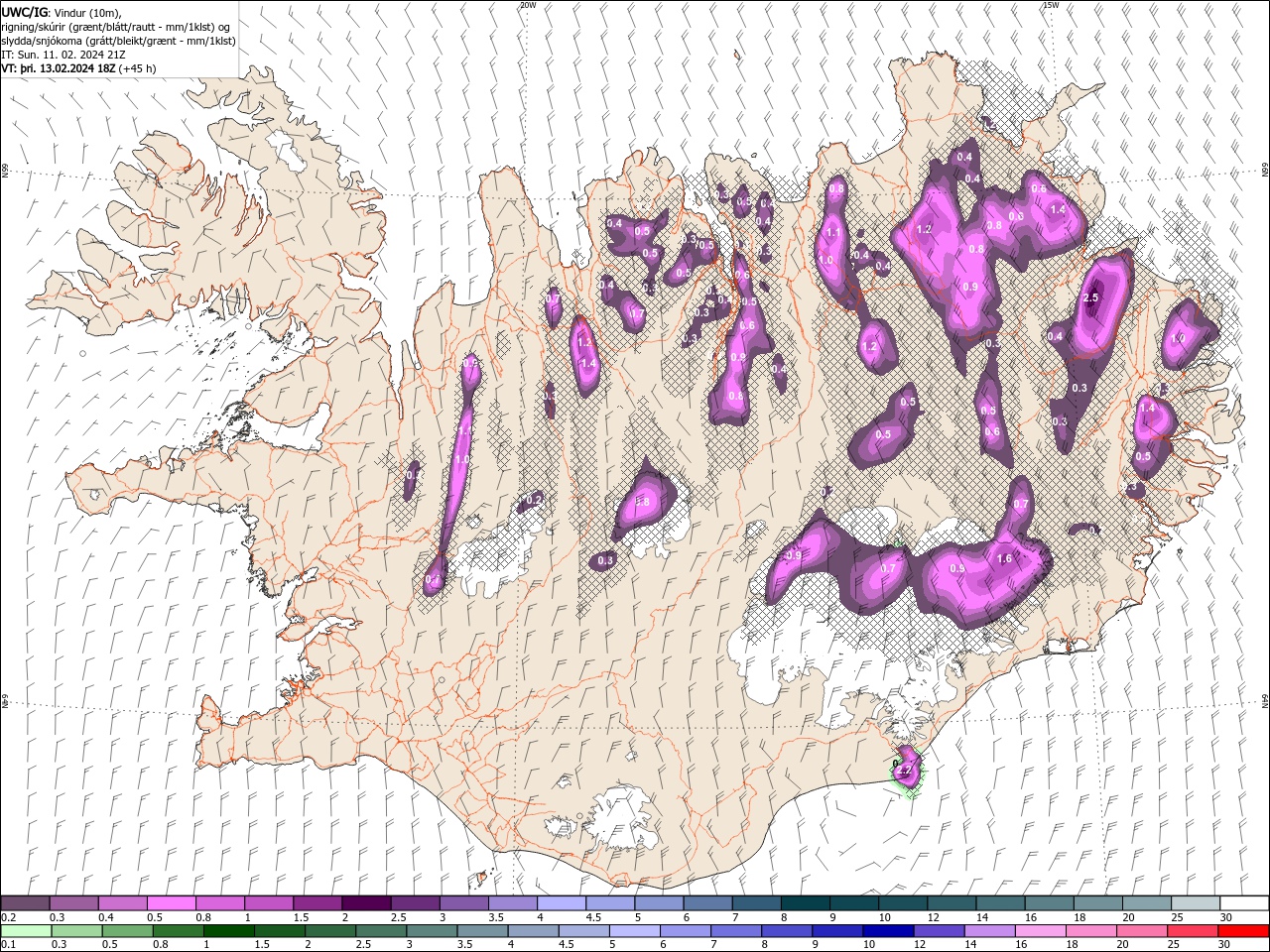Click the 'slydda/snjókoma' legend description line
Image resolution: width=1270 pixels, height=952 pixels.
(x=119, y=41)
